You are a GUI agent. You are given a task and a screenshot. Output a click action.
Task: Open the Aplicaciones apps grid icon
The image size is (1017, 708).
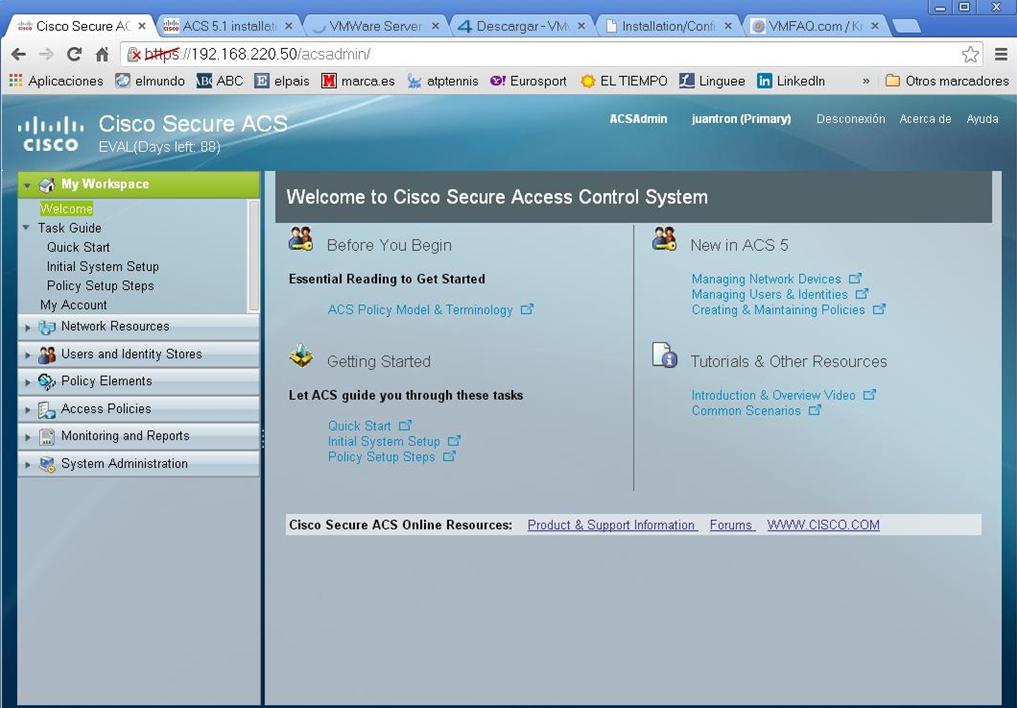point(16,80)
